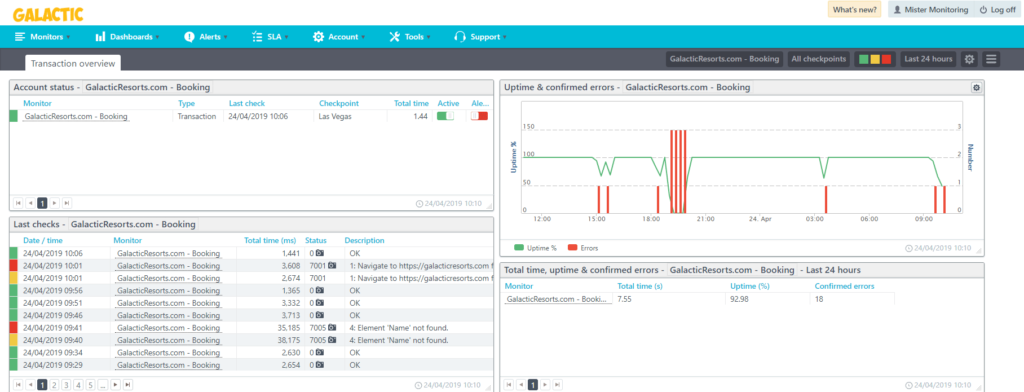Open the Uptime & confirmed errors panel settings gear
The image size is (1024, 392).
click(976, 88)
